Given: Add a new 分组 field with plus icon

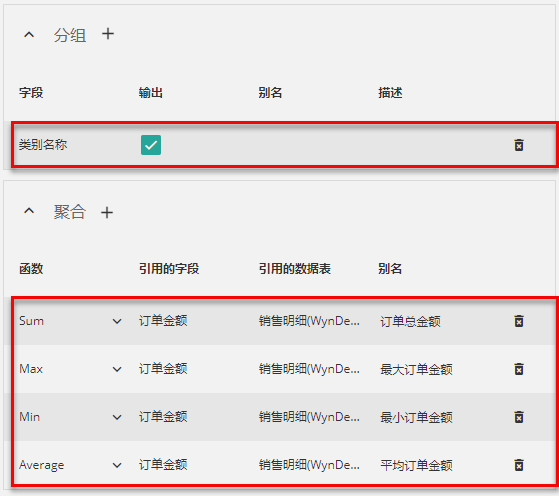Looking at the screenshot, I should 108,34.
